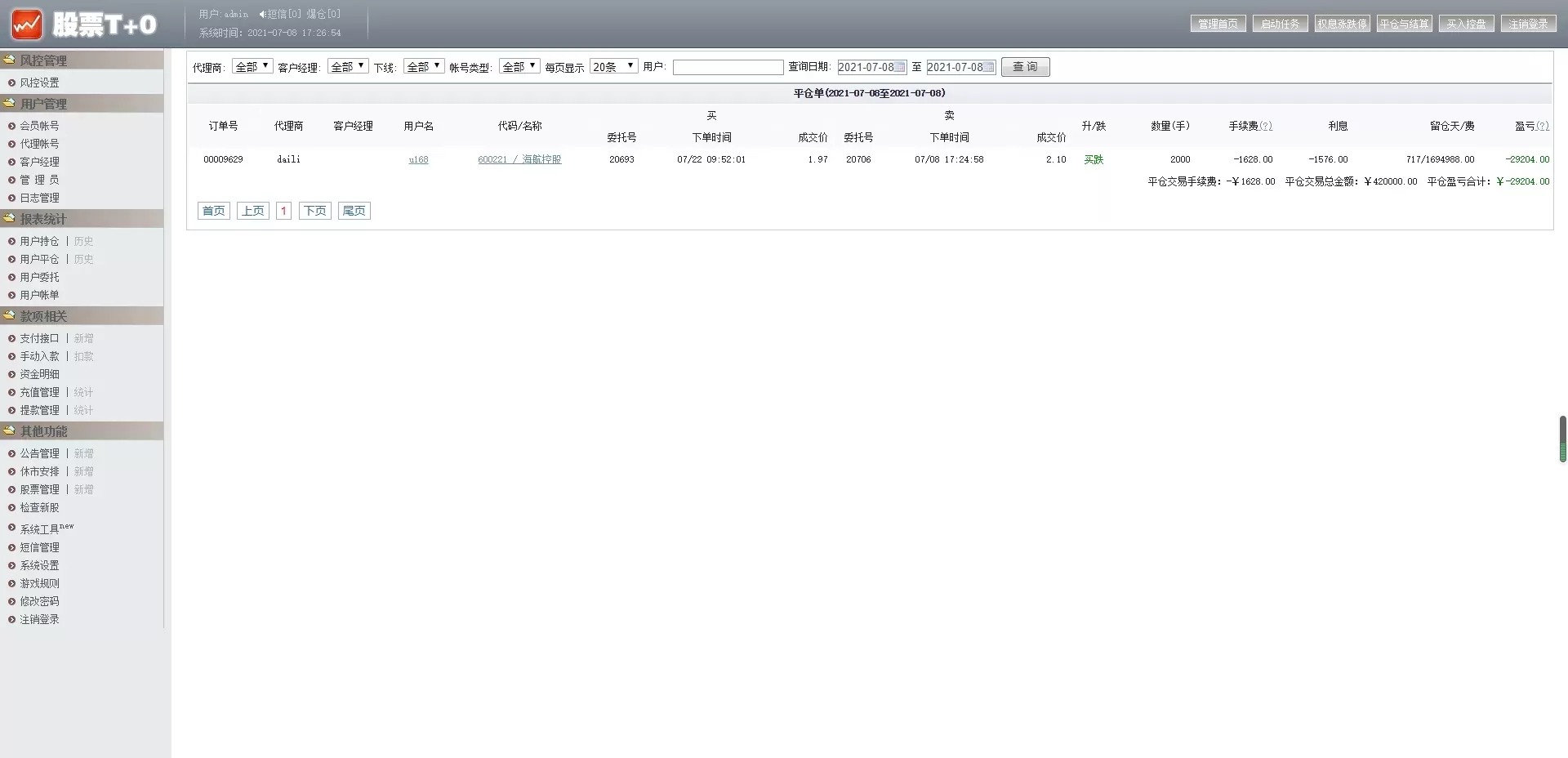
Task: Open user link u168
Action: tap(418, 159)
